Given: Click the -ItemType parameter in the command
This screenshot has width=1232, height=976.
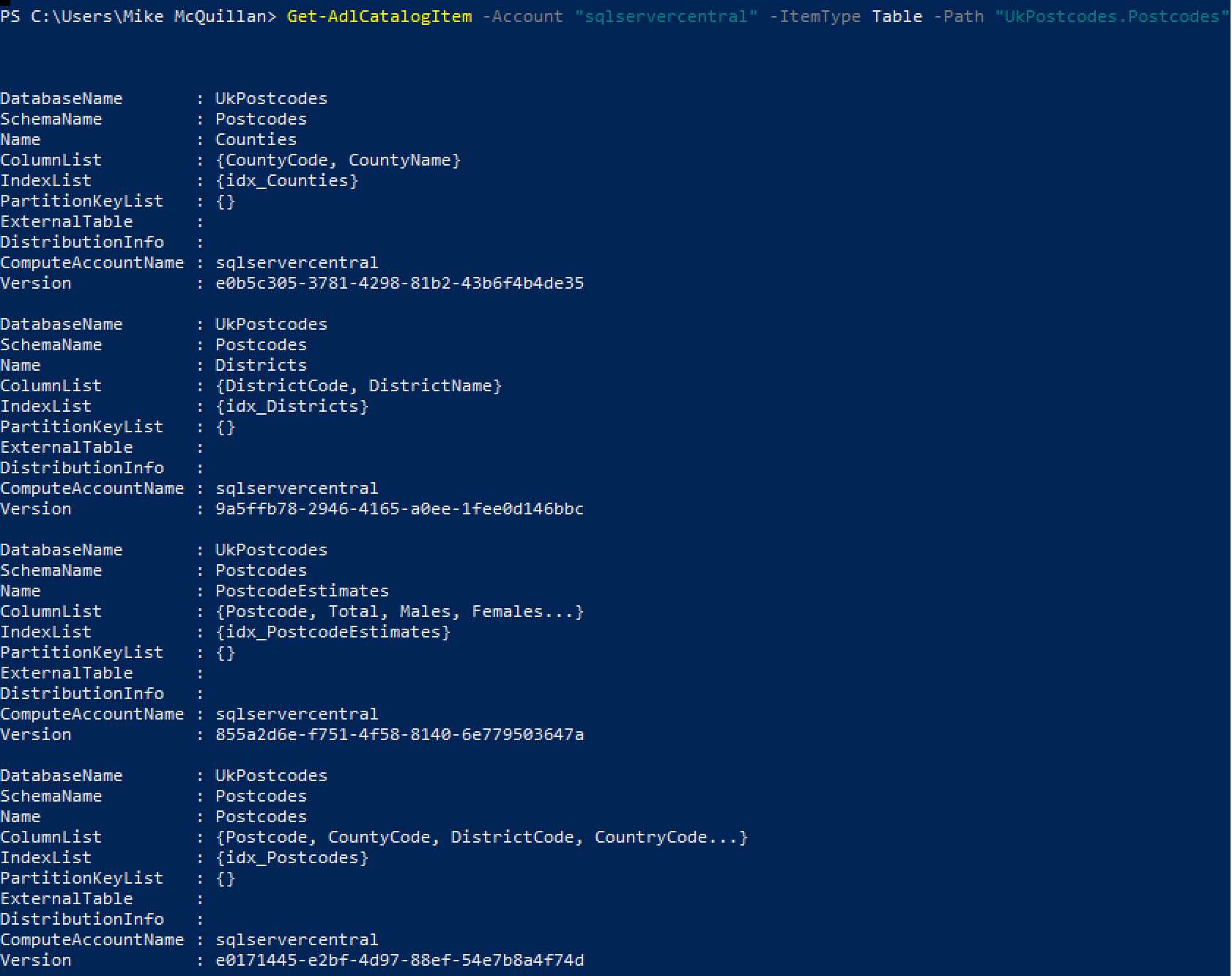Looking at the screenshot, I should (x=815, y=16).
